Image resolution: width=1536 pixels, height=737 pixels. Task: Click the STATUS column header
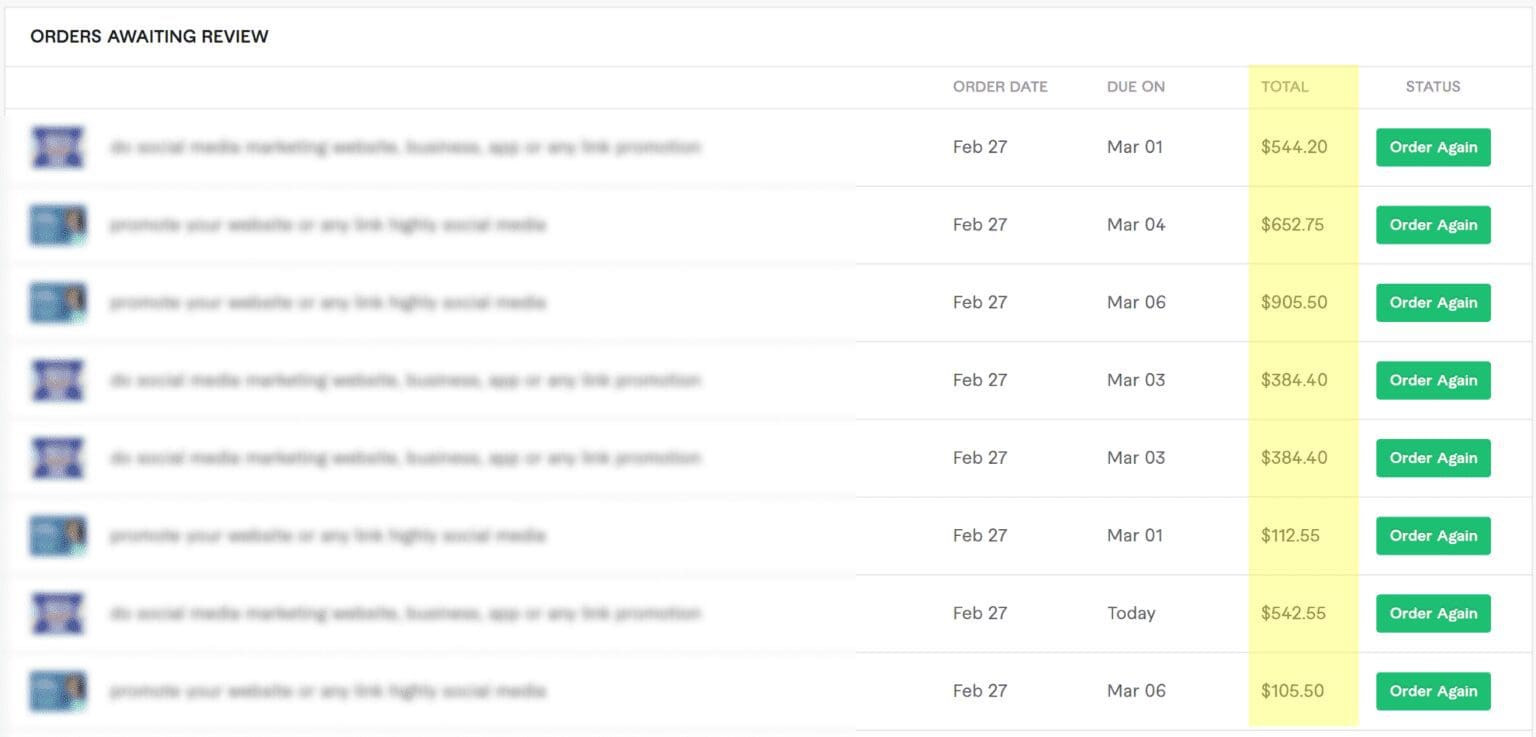tap(1432, 87)
